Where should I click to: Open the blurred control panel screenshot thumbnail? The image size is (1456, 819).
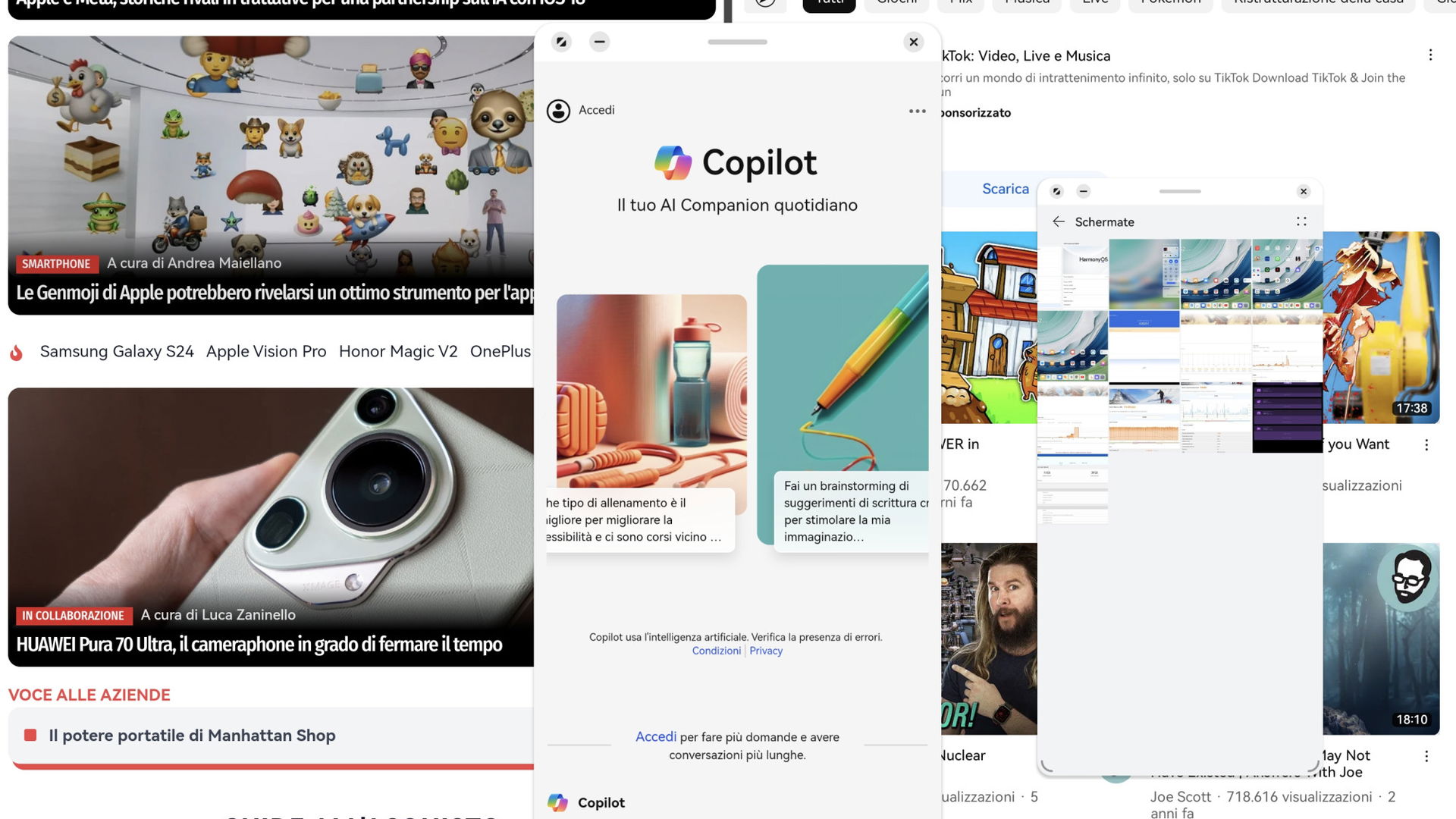pyautogui.click(x=1144, y=275)
